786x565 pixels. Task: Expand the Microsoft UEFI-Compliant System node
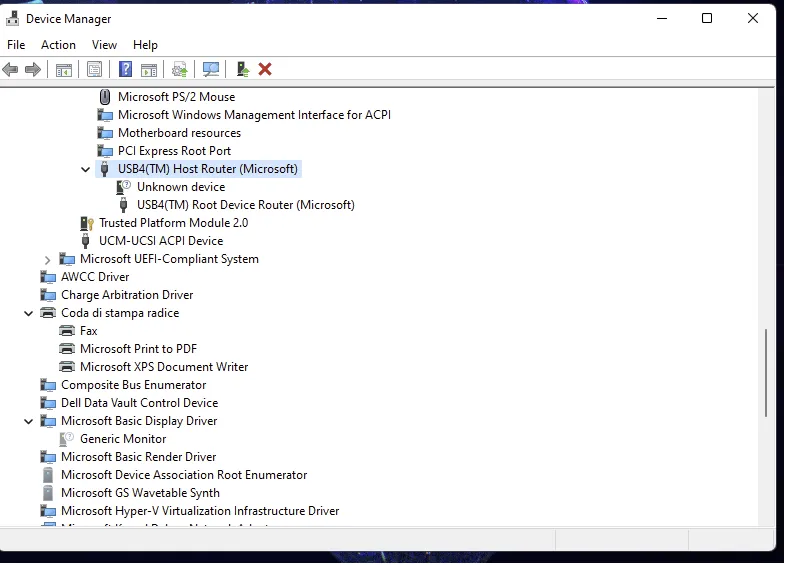tap(48, 260)
